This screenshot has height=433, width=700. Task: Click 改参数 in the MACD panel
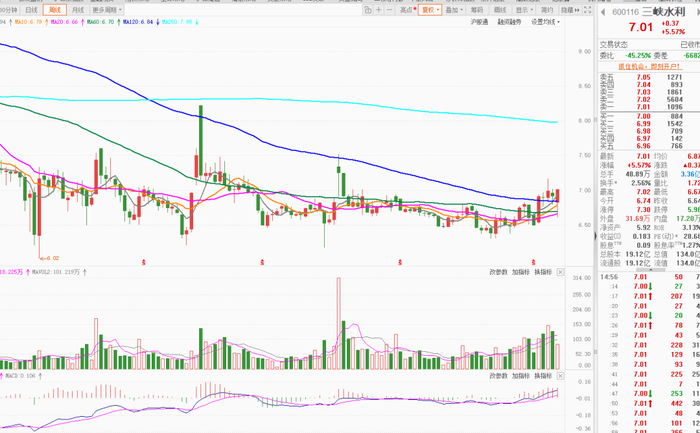pos(498,376)
